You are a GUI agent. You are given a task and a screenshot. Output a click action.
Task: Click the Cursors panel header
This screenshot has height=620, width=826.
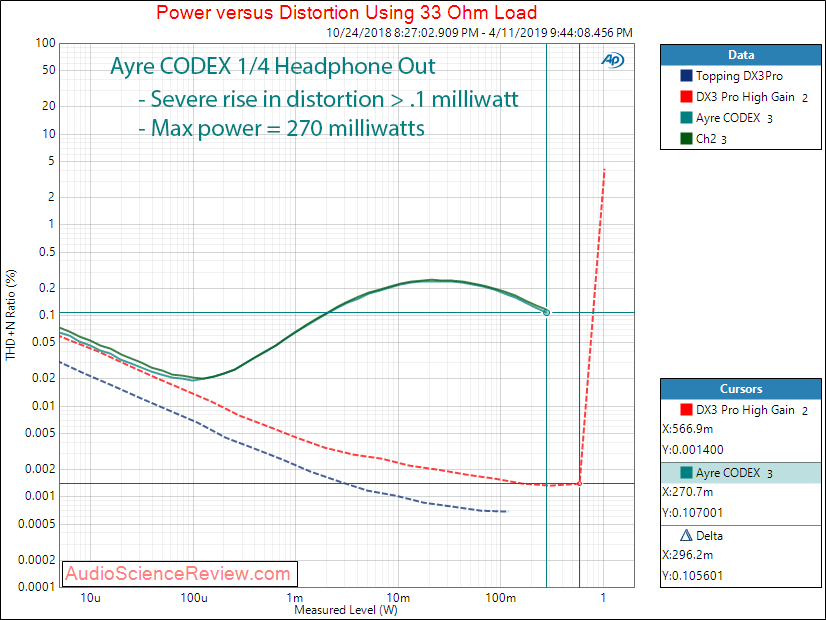pyautogui.click(x=741, y=389)
